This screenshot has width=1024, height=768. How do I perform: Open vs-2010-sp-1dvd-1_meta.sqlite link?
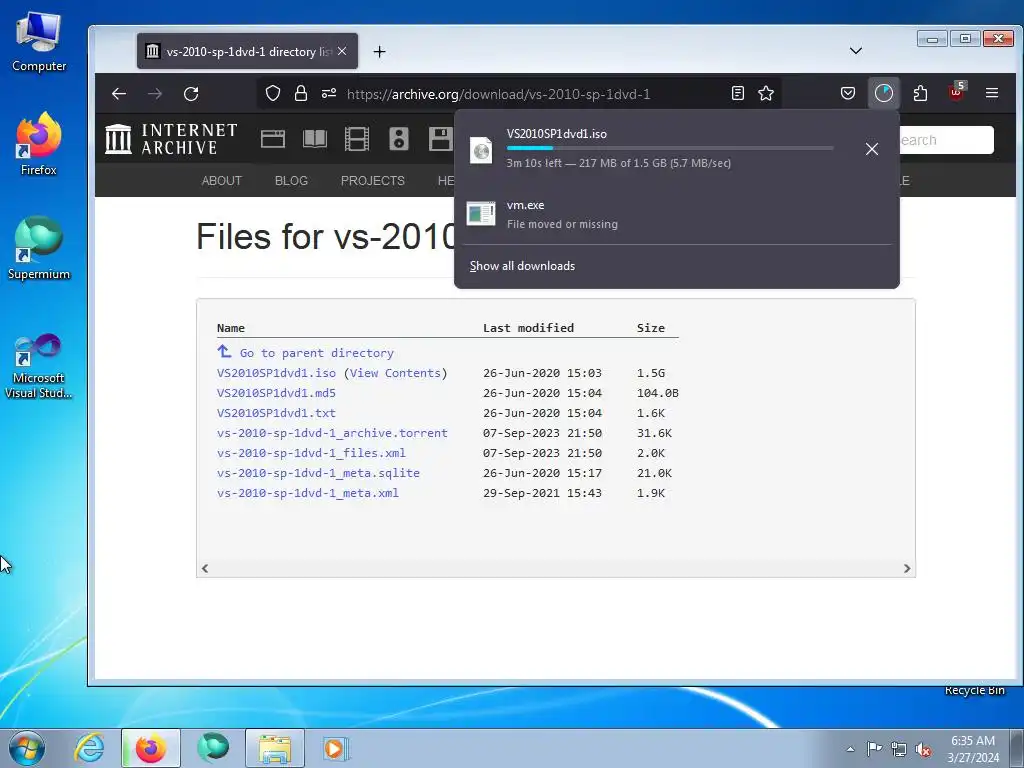[318, 473]
